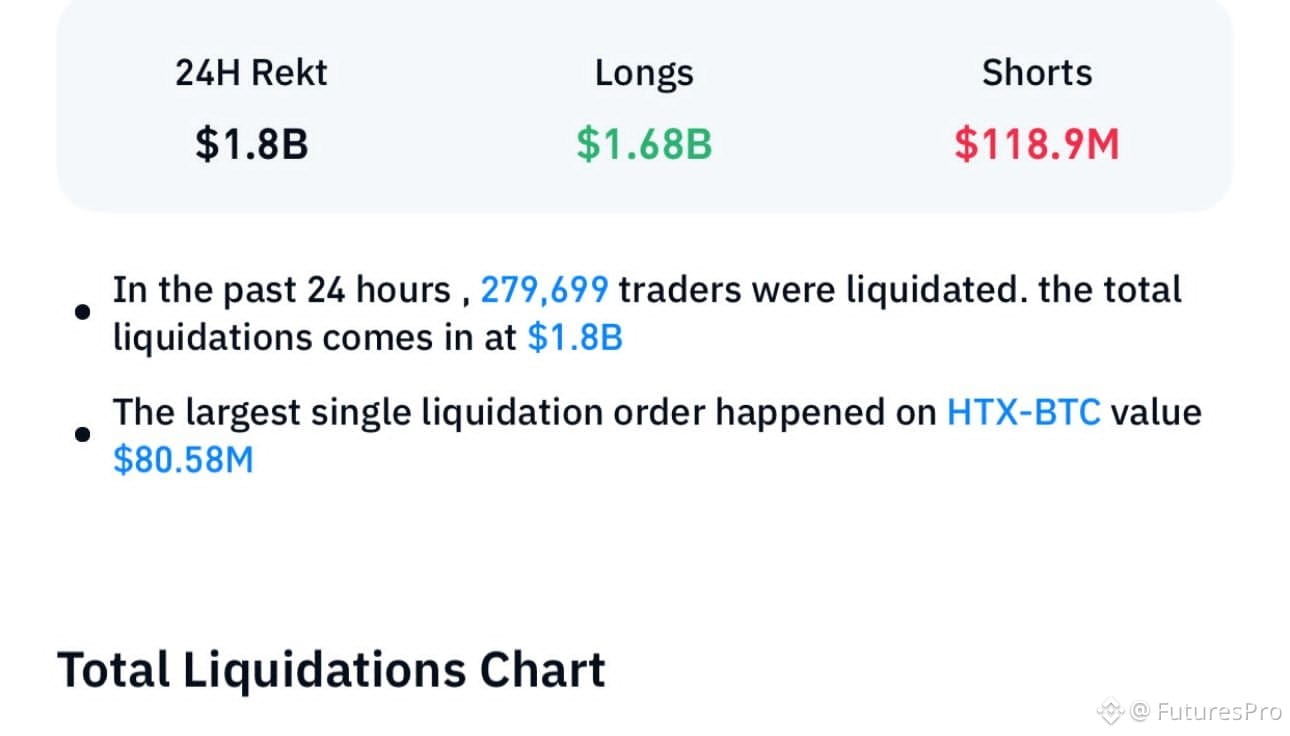Click the blue $1.8B liquidations link
1290x736 pixels.
coord(575,338)
